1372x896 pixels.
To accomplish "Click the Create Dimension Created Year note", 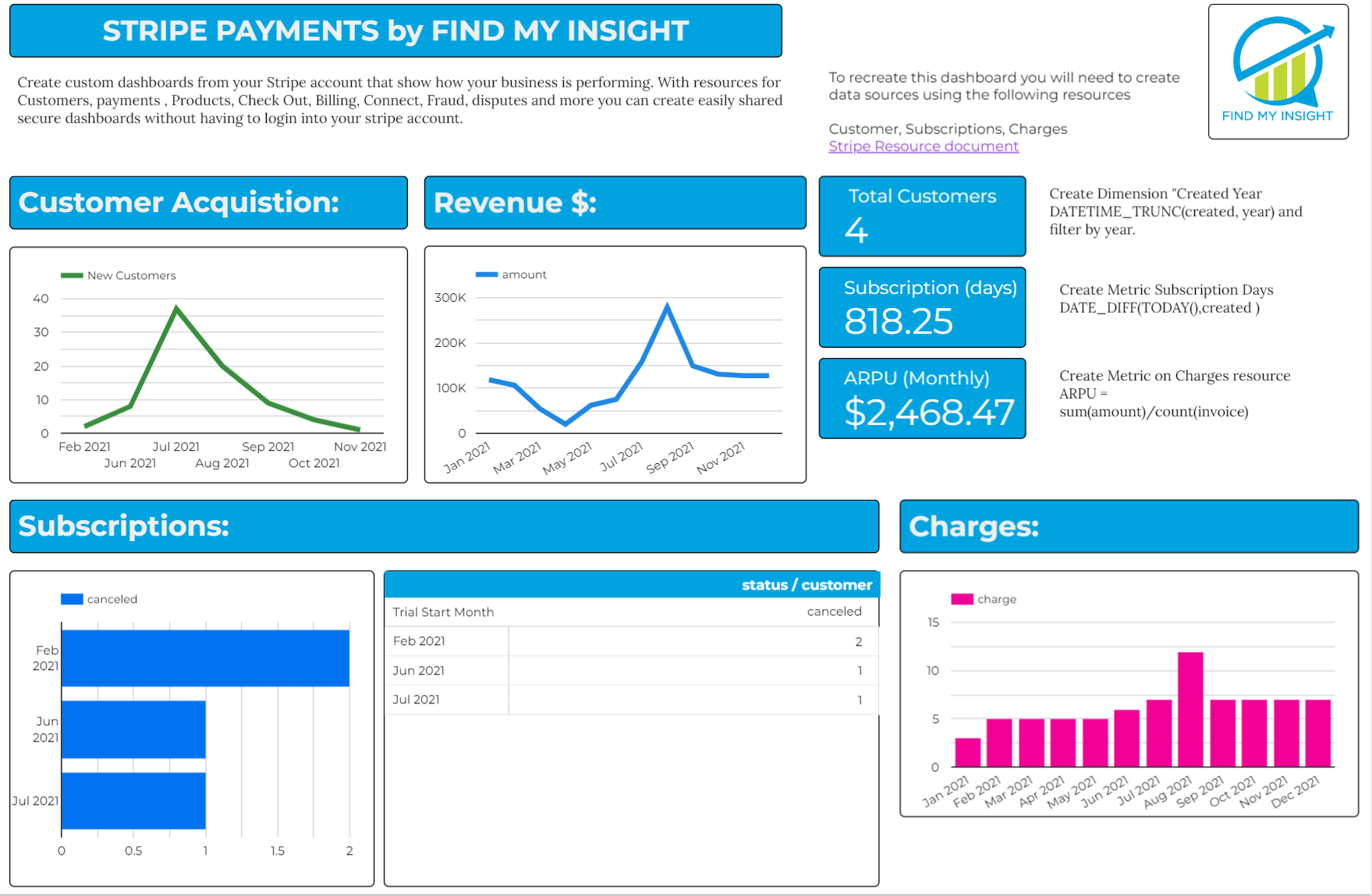I will pos(1175,211).
